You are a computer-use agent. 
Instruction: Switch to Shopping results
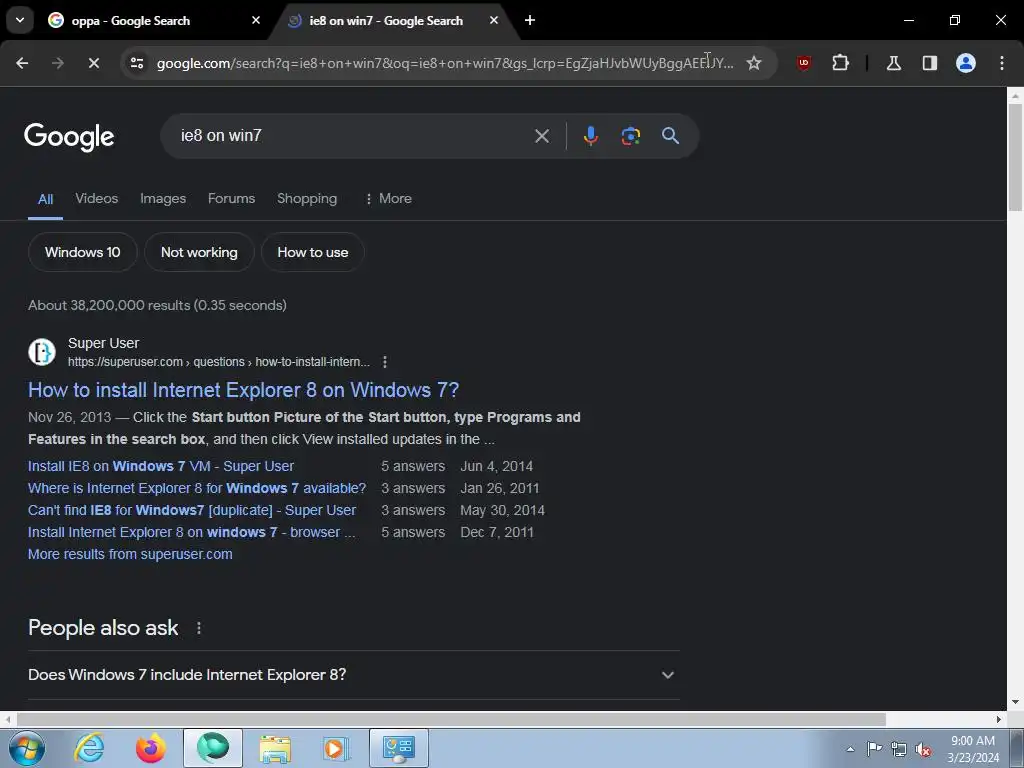tap(307, 199)
